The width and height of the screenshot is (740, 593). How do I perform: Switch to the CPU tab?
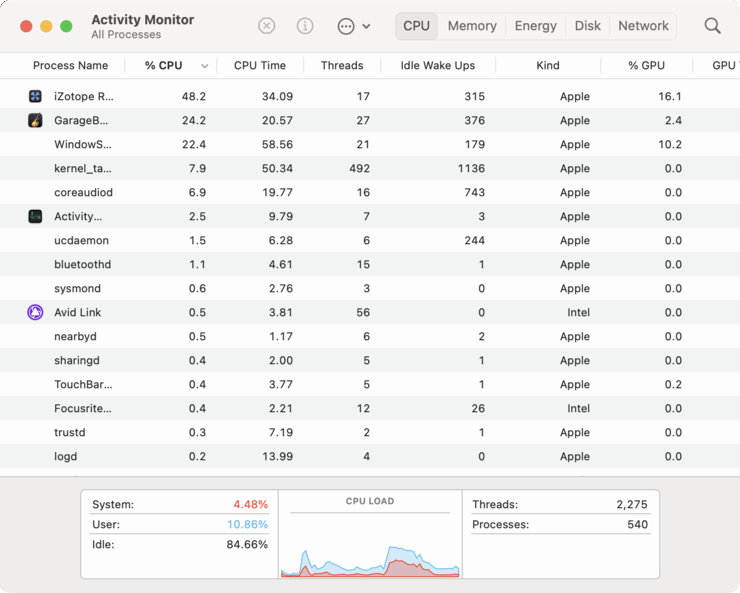pyautogui.click(x=416, y=26)
